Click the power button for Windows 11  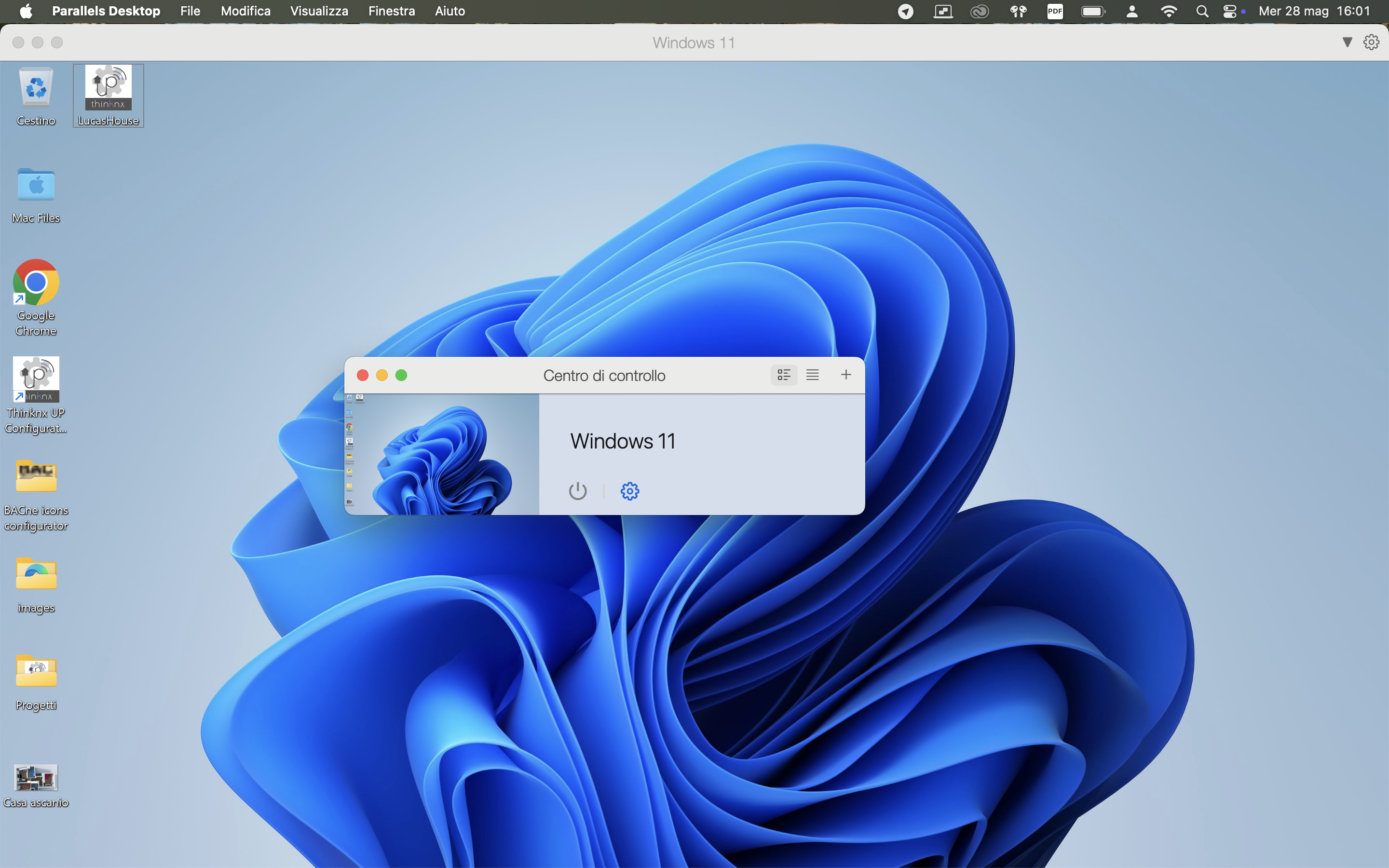click(x=577, y=491)
